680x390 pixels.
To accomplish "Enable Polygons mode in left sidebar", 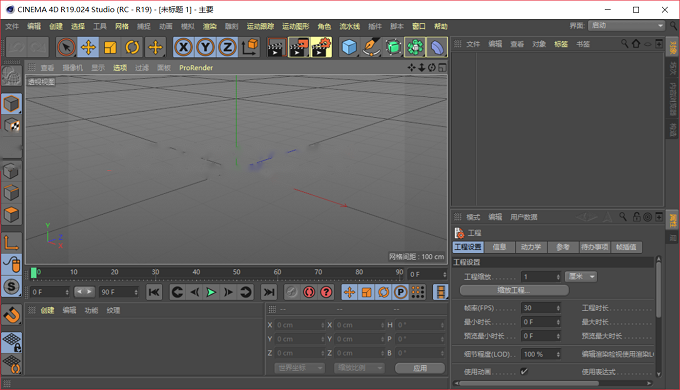I will tap(11, 215).
